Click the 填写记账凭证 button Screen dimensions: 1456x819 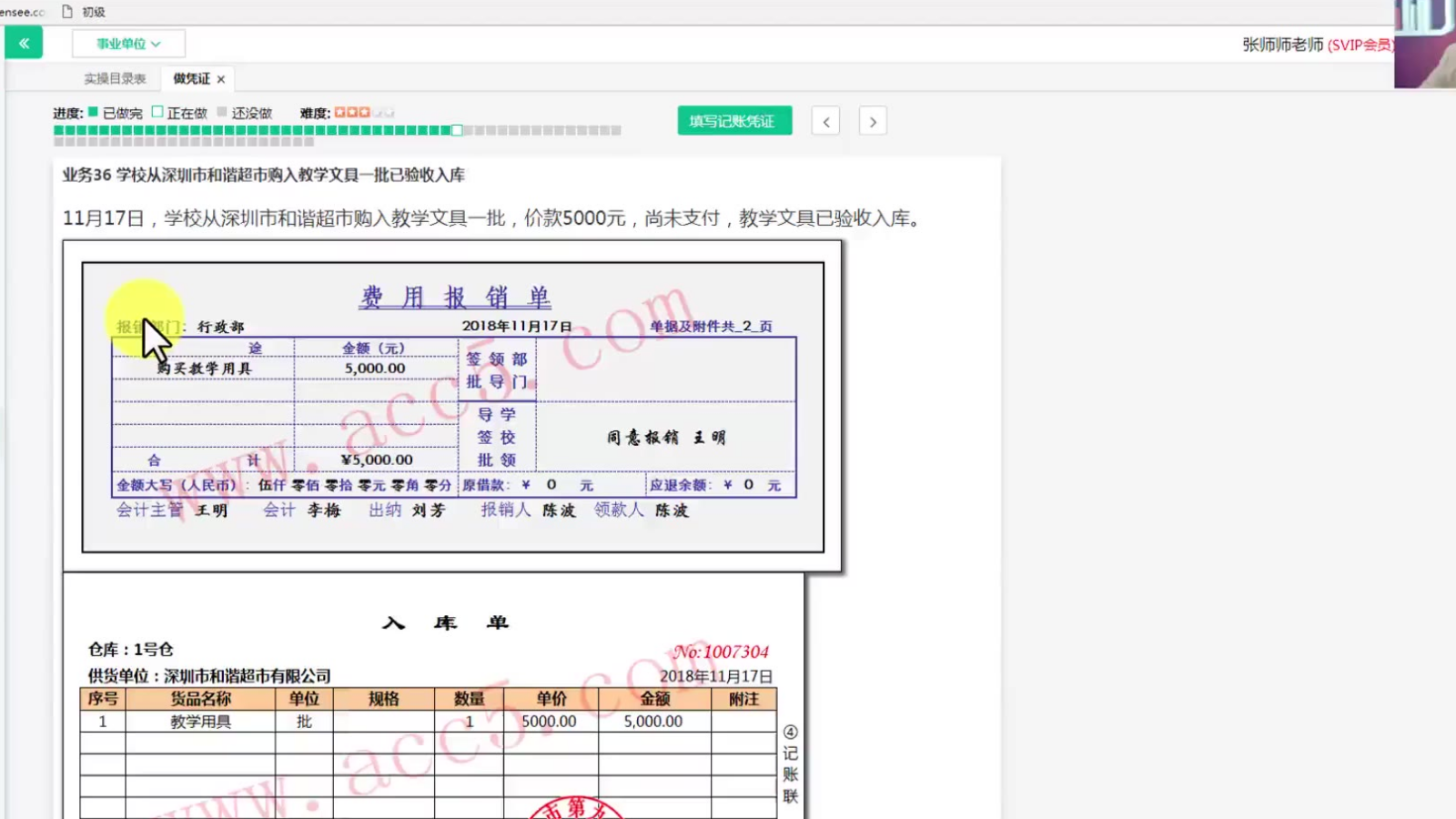click(733, 121)
